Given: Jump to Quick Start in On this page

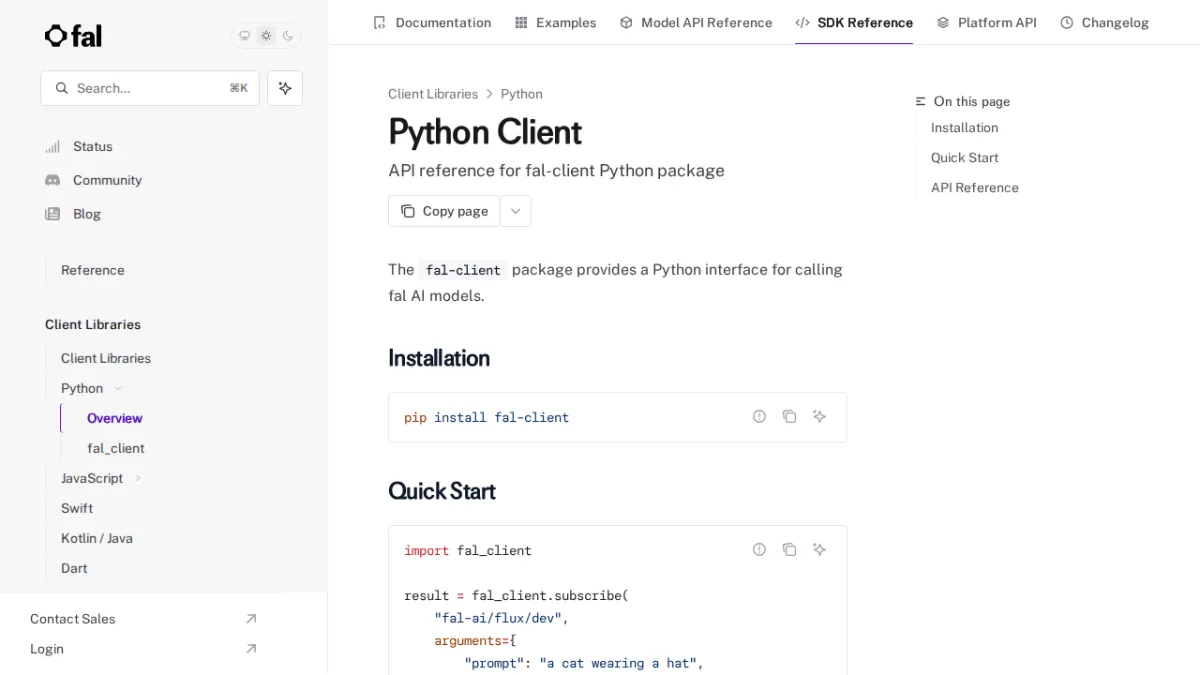Looking at the screenshot, I should click(964, 158).
